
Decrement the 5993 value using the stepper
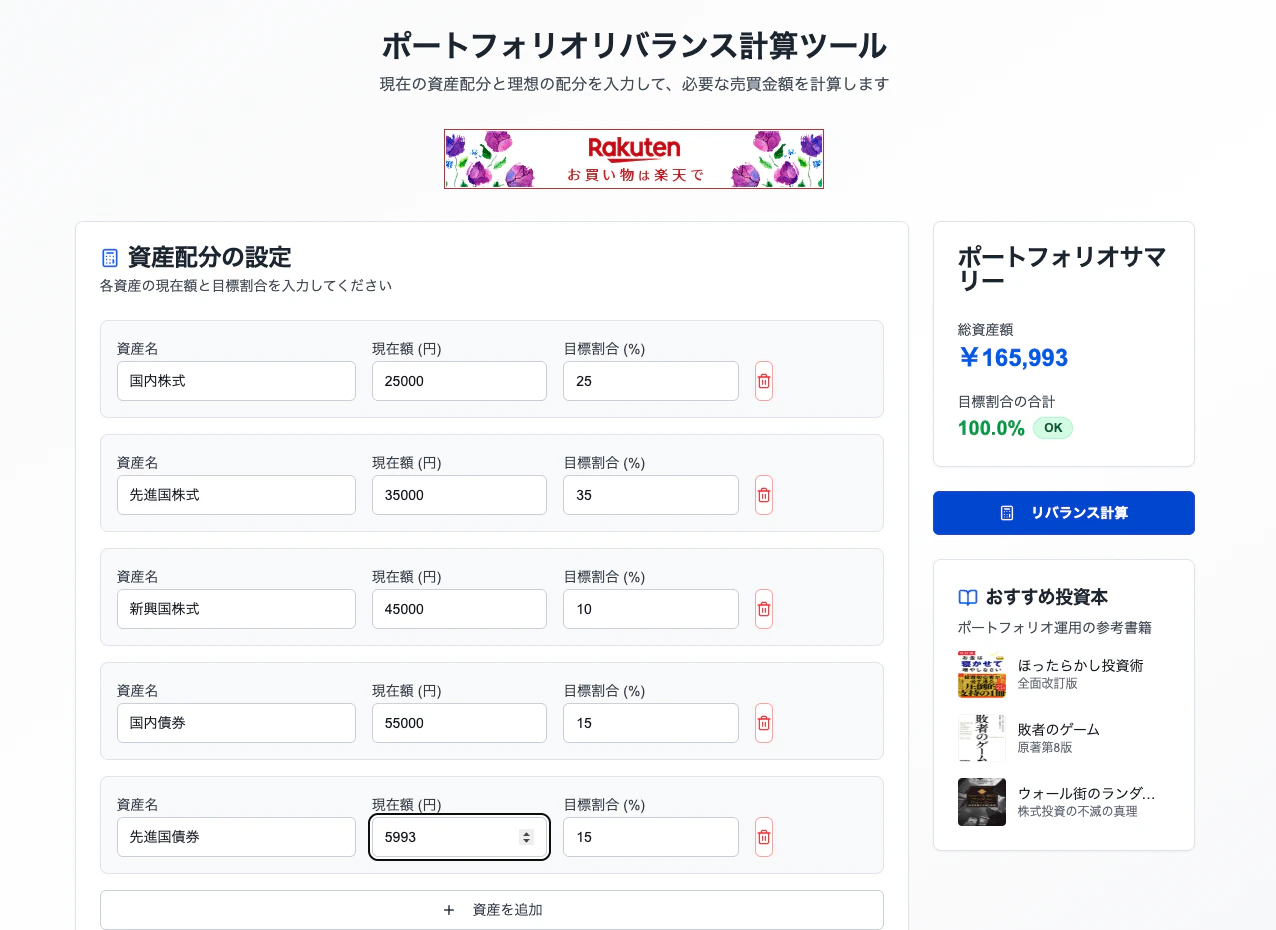[x=527, y=842]
